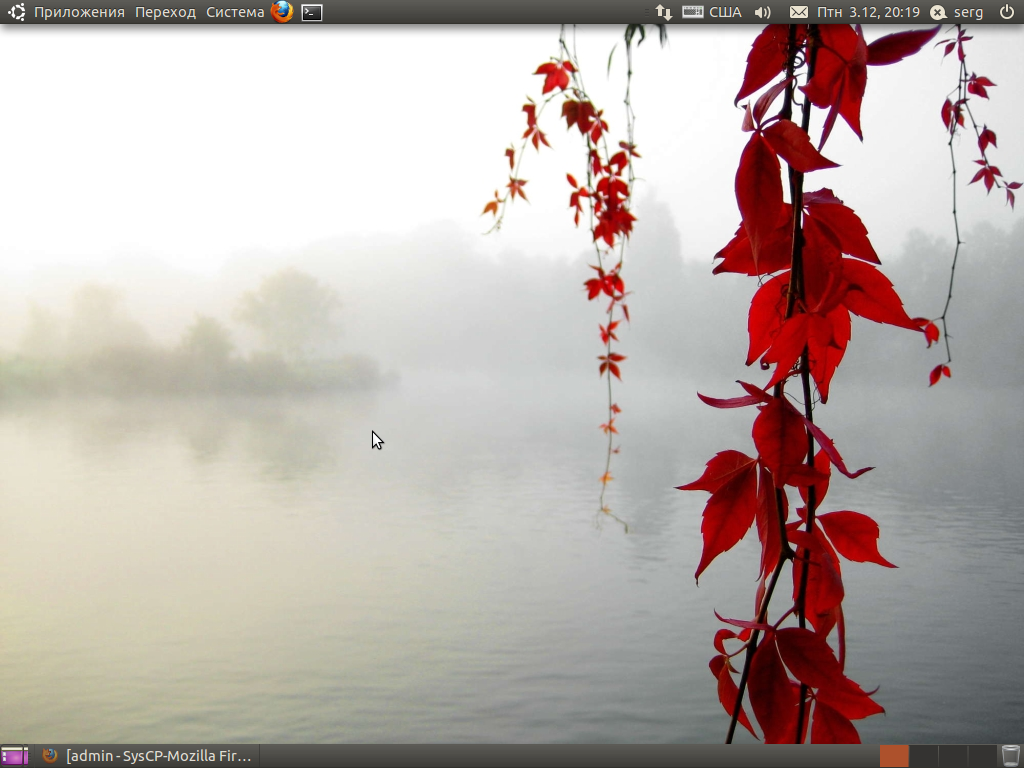Viewport: 1024px width, 768px height.
Task: Select the orange active workspace
Action: point(894,756)
